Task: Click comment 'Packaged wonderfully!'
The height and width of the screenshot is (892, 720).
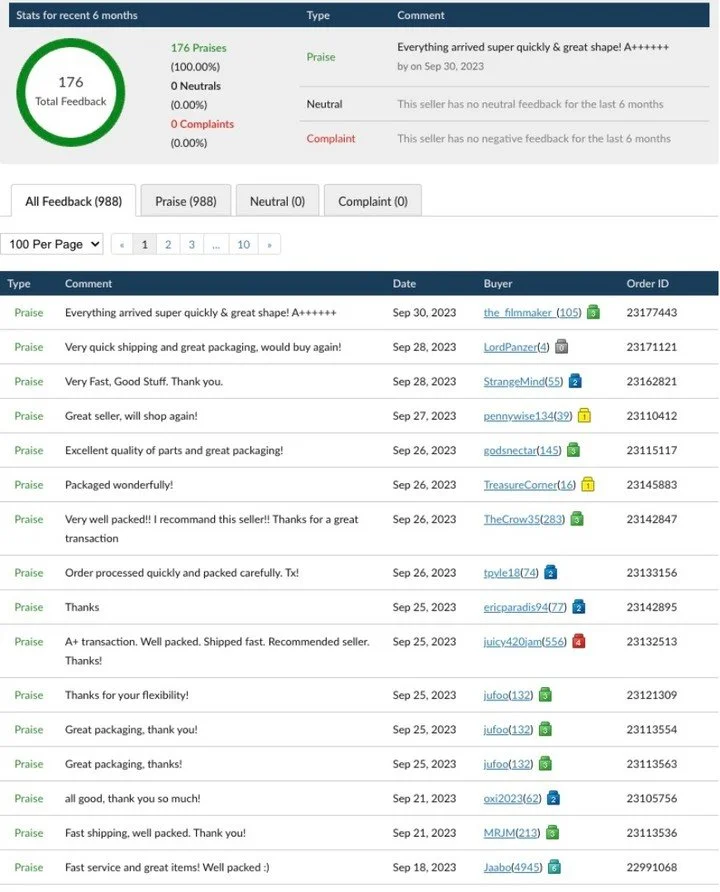Action: click(x=119, y=485)
